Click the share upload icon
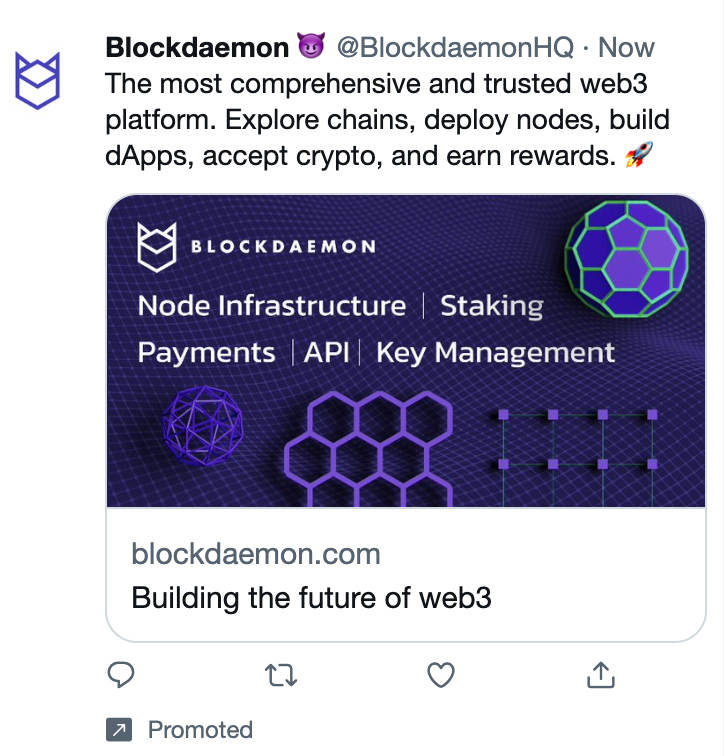Viewport: 724px width, 756px height. (599, 677)
